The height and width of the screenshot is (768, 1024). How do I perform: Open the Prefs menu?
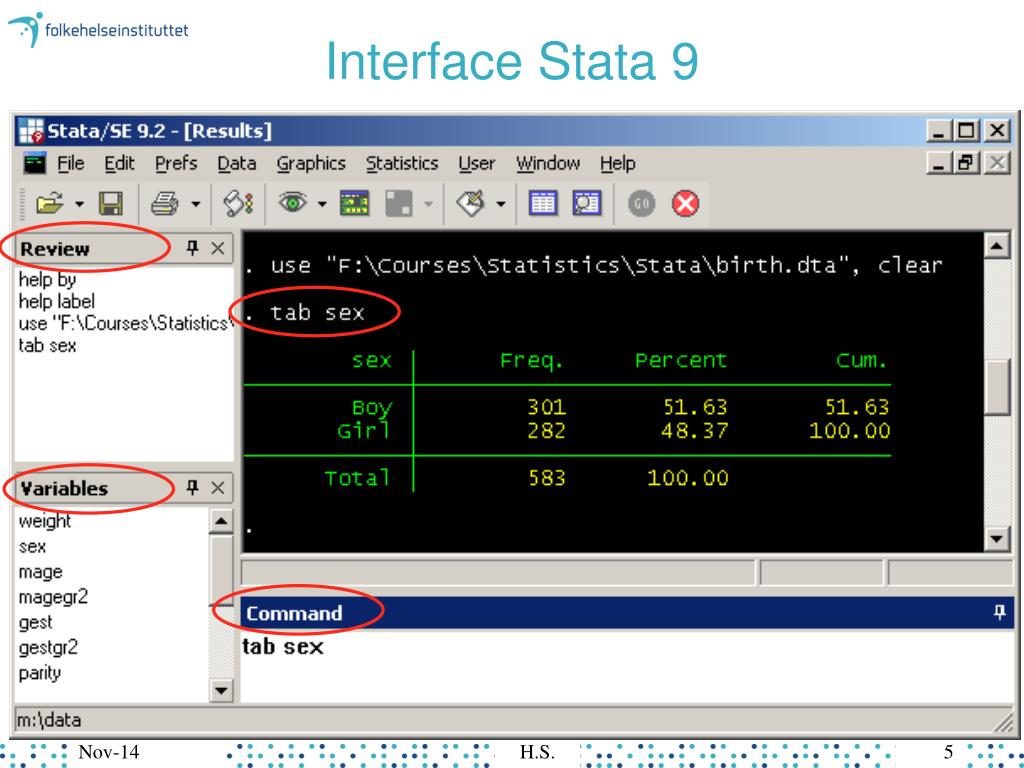coord(176,163)
